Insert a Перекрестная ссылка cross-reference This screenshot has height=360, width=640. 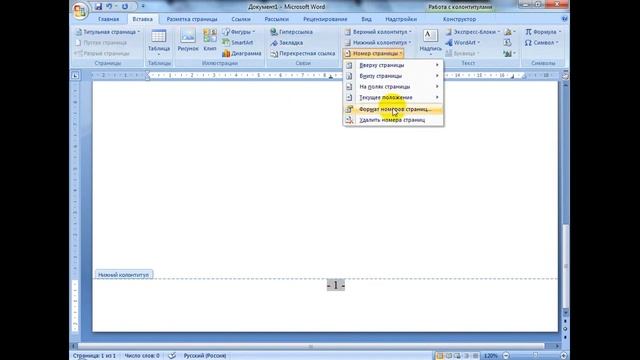point(303,53)
